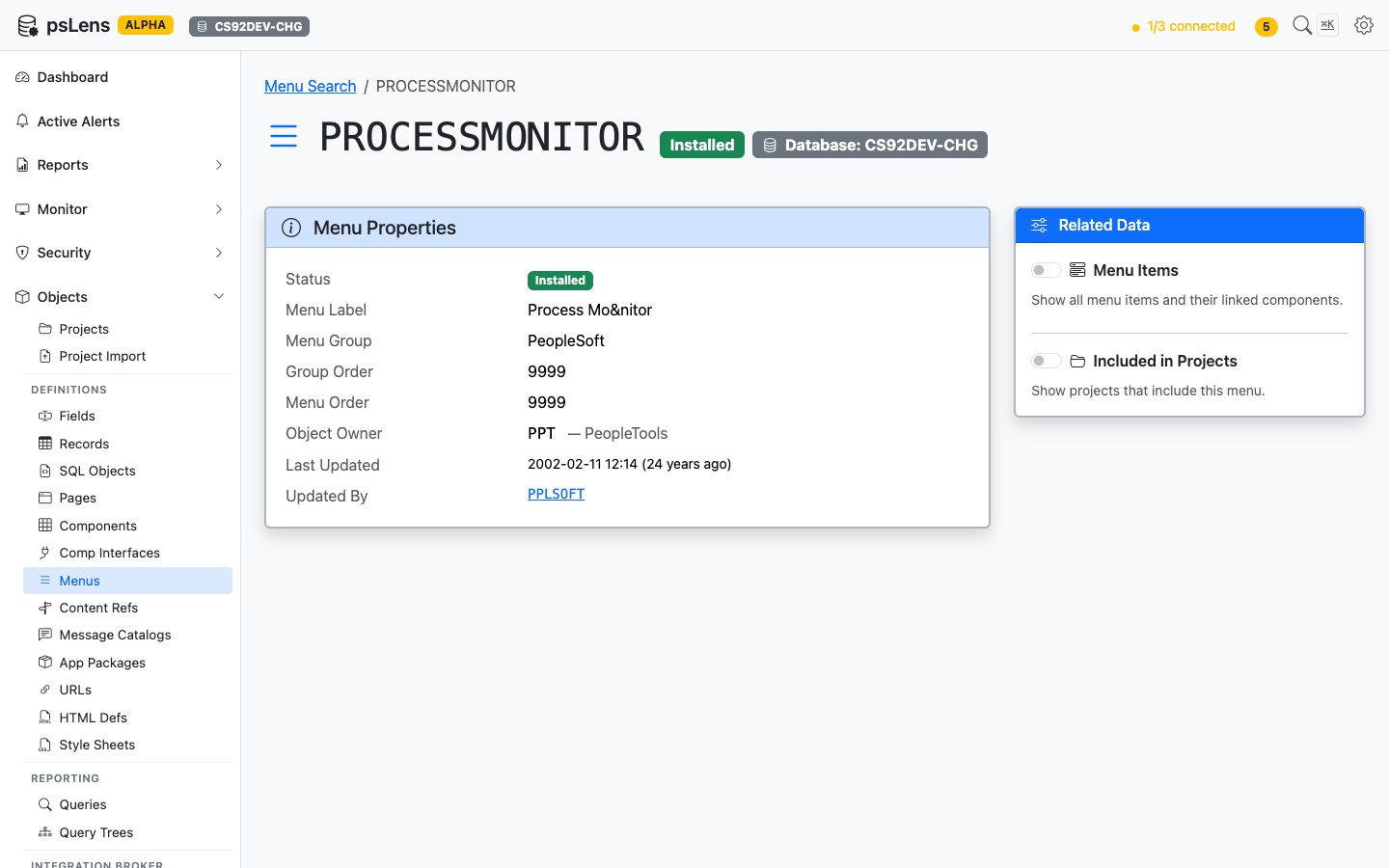The width and height of the screenshot is (1389, 868).
Task: Click the URLs link icon
Action: [44, 690]
